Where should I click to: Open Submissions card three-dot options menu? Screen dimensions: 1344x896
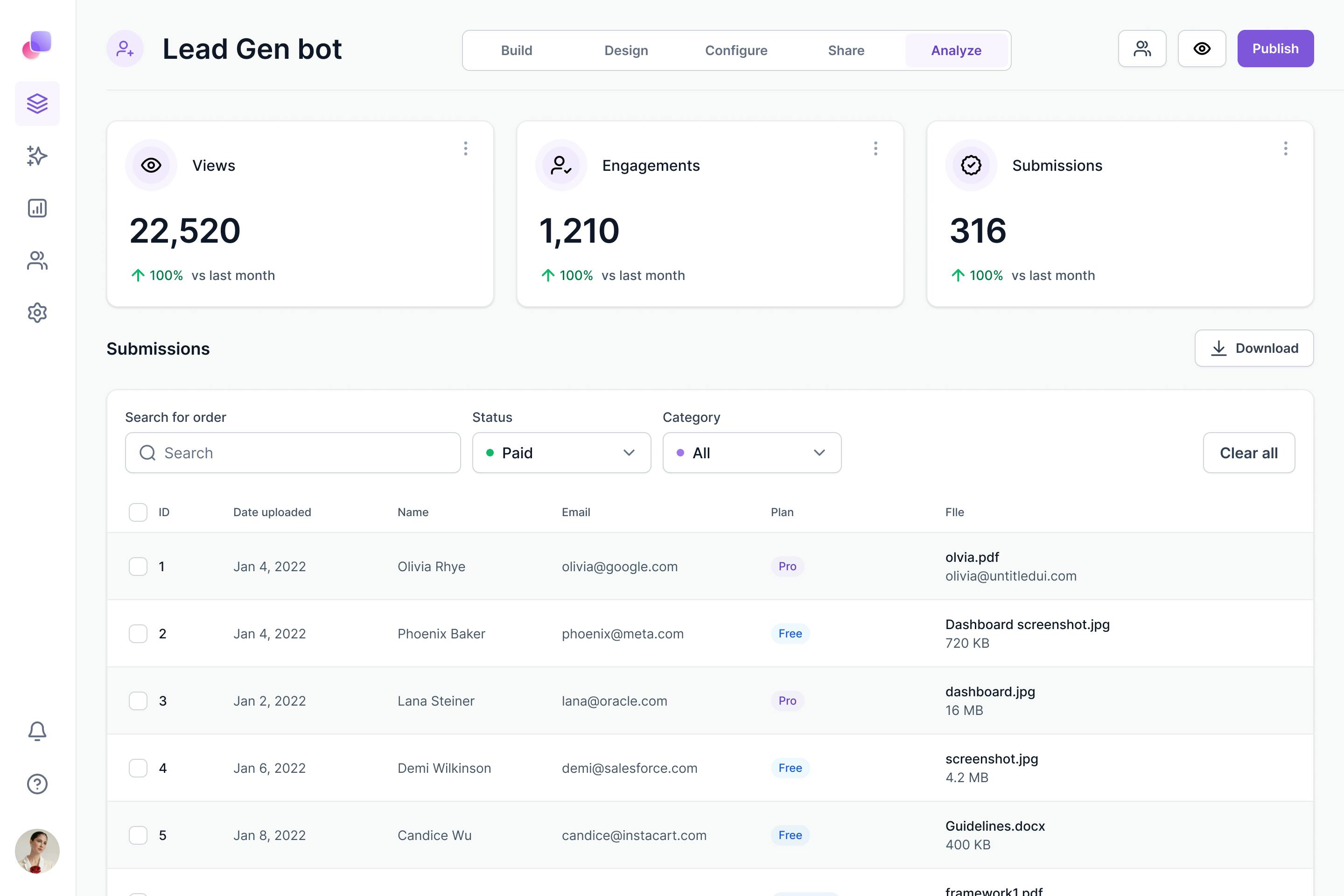point(1285,148)
